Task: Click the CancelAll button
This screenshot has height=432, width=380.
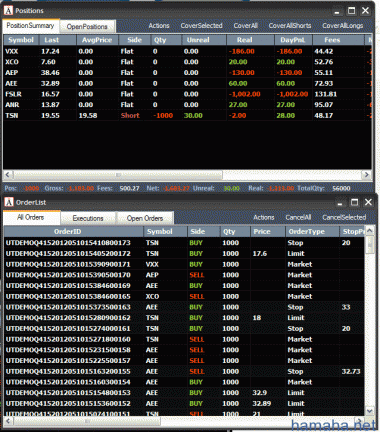Action: 298,217
